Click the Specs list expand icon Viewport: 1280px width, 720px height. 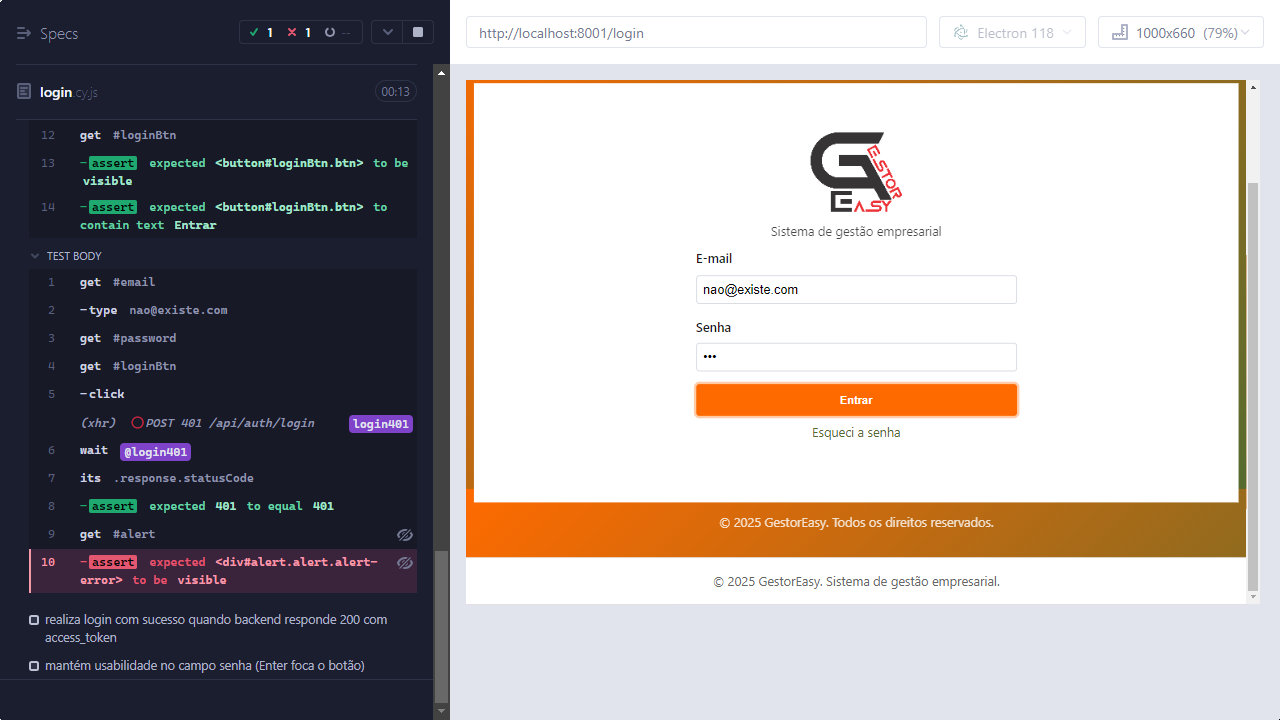click(x=24, y=33)
